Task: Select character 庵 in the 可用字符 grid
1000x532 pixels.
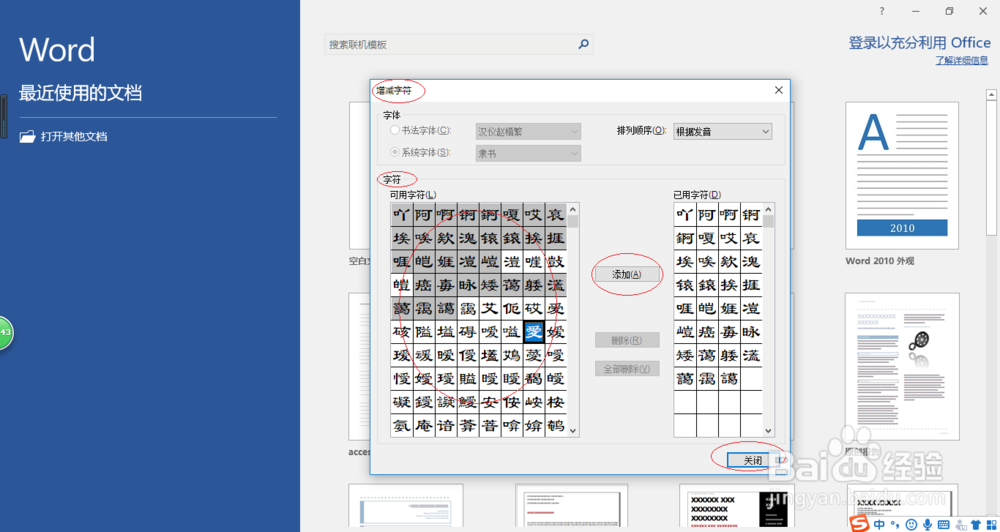Action: (423, 425)
